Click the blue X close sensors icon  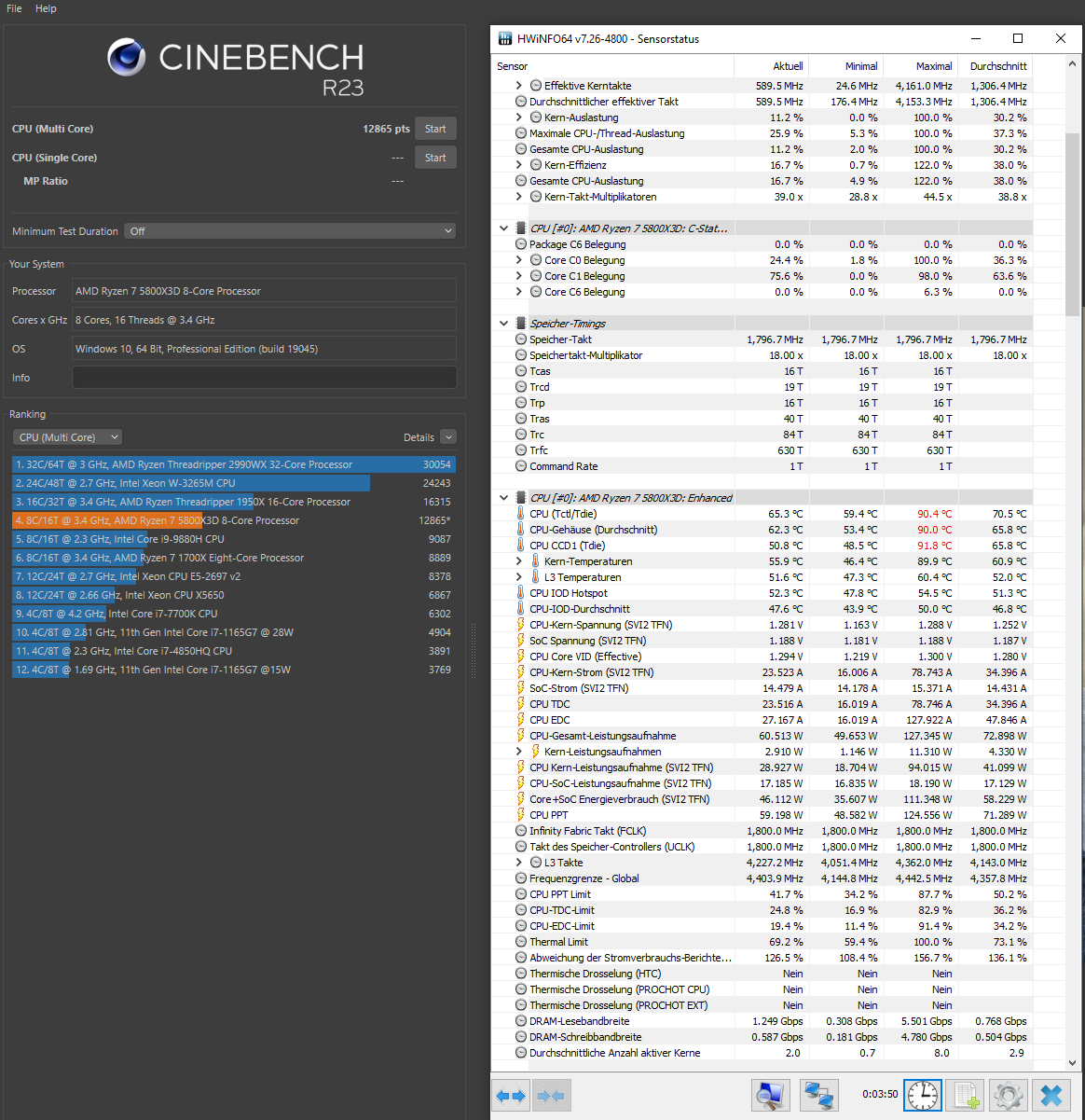pyautogui.click(x=1051, y=1096)
